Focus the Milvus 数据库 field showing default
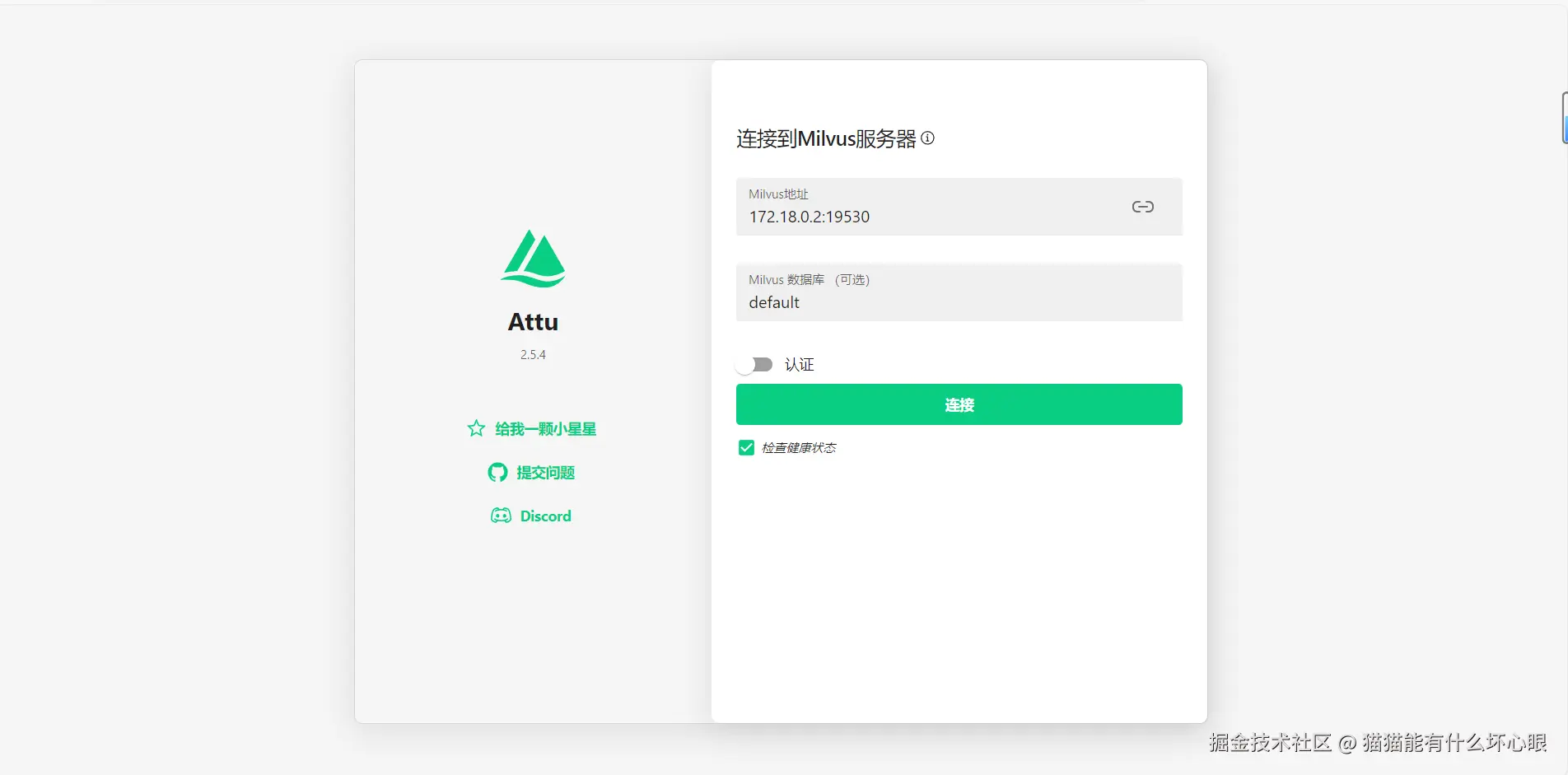 [x=959, y=292]
